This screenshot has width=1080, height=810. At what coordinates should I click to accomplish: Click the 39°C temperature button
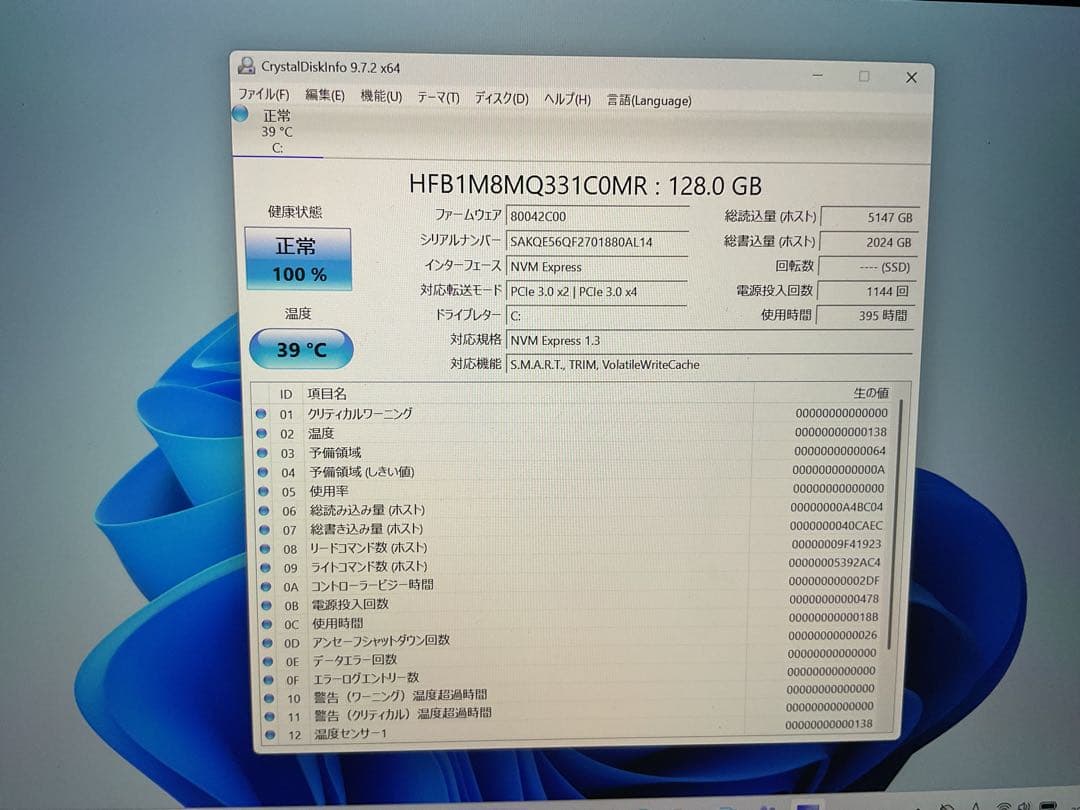click(301, 349)
